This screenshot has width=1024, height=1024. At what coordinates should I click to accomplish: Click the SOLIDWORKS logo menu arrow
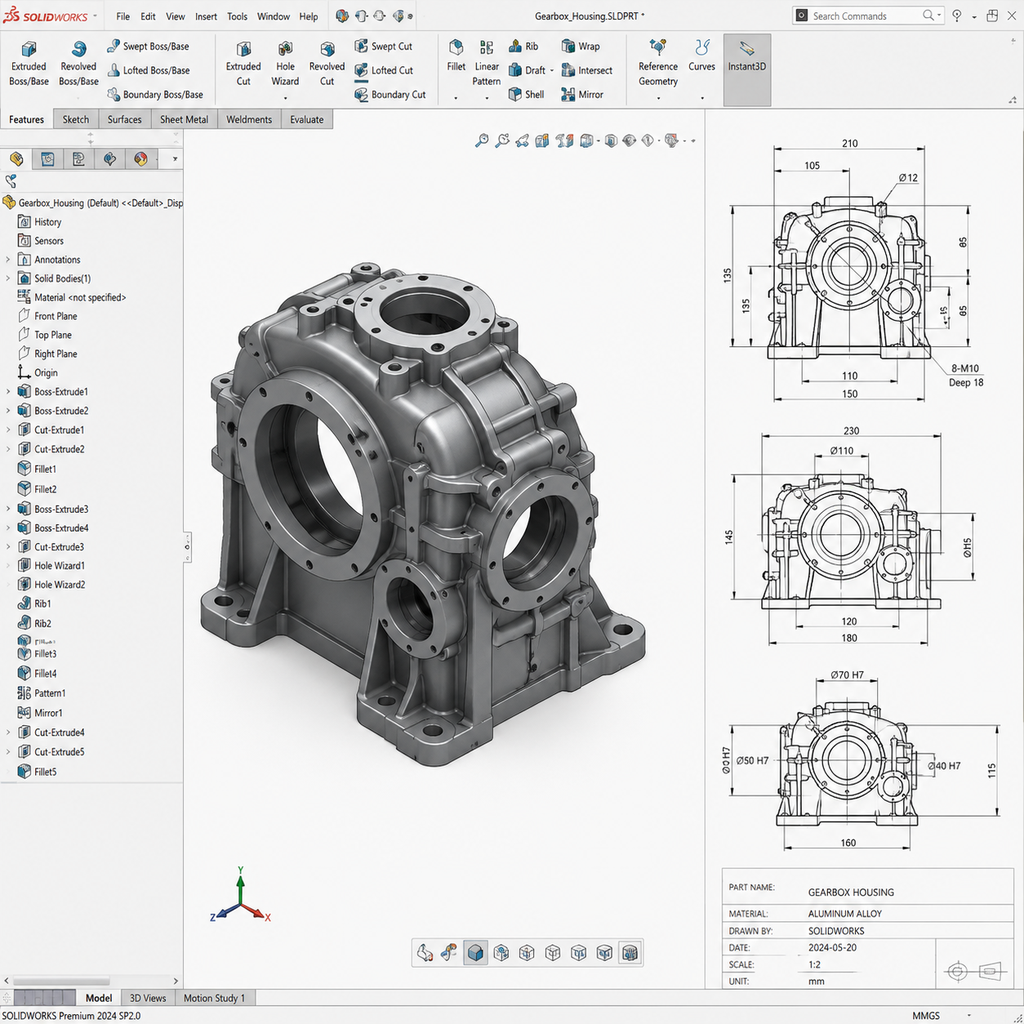point(95,16)
